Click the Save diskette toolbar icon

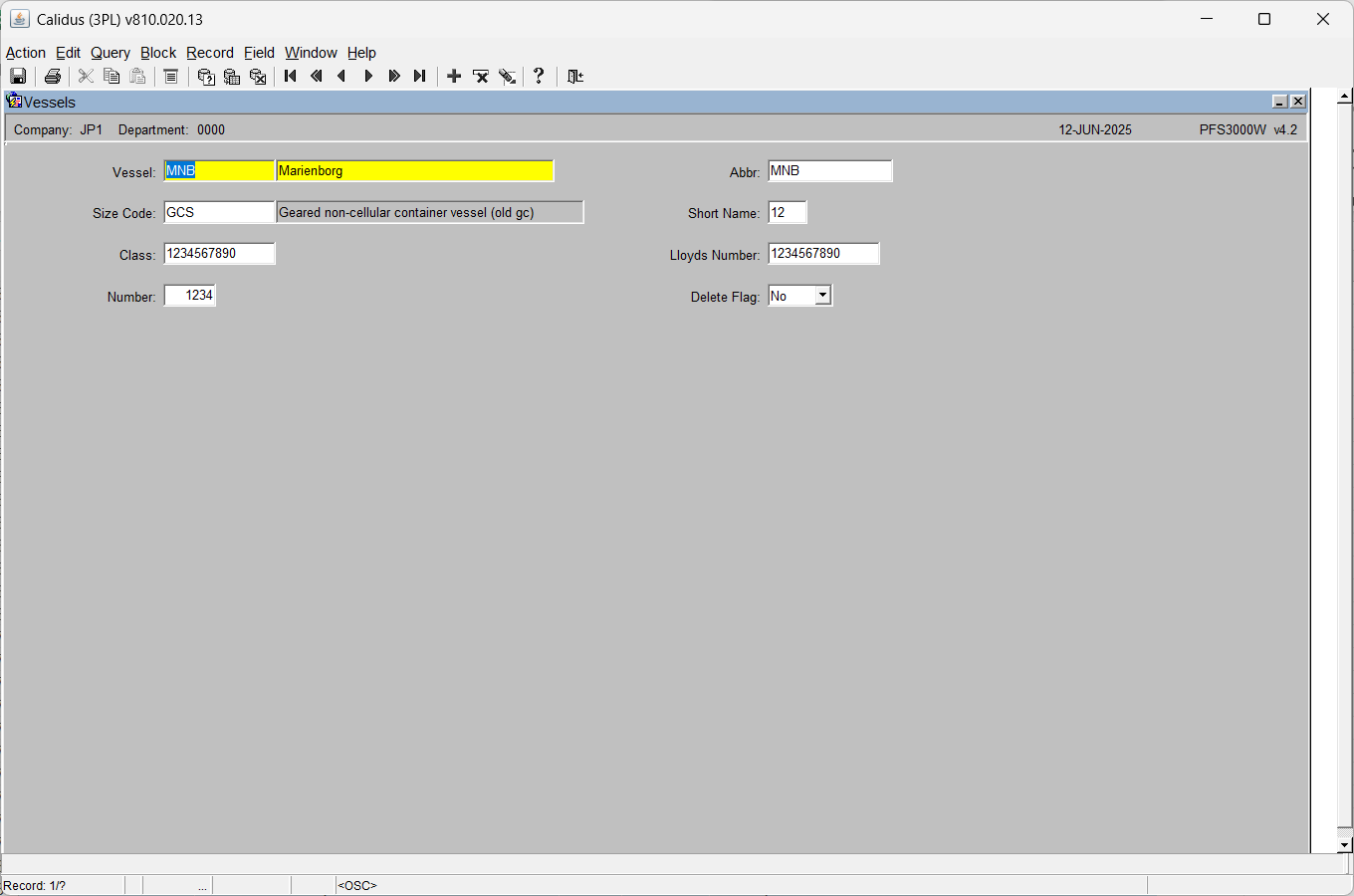[18, 77]
